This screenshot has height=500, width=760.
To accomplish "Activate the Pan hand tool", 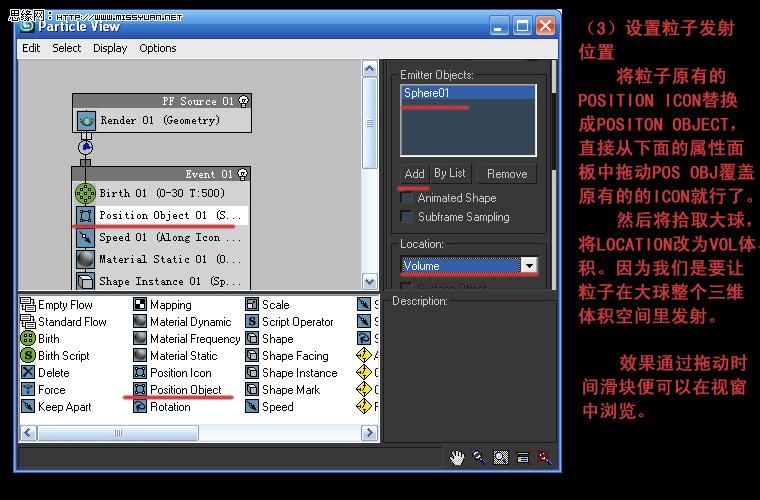I will pyautogui.click(x=457, y=457).
